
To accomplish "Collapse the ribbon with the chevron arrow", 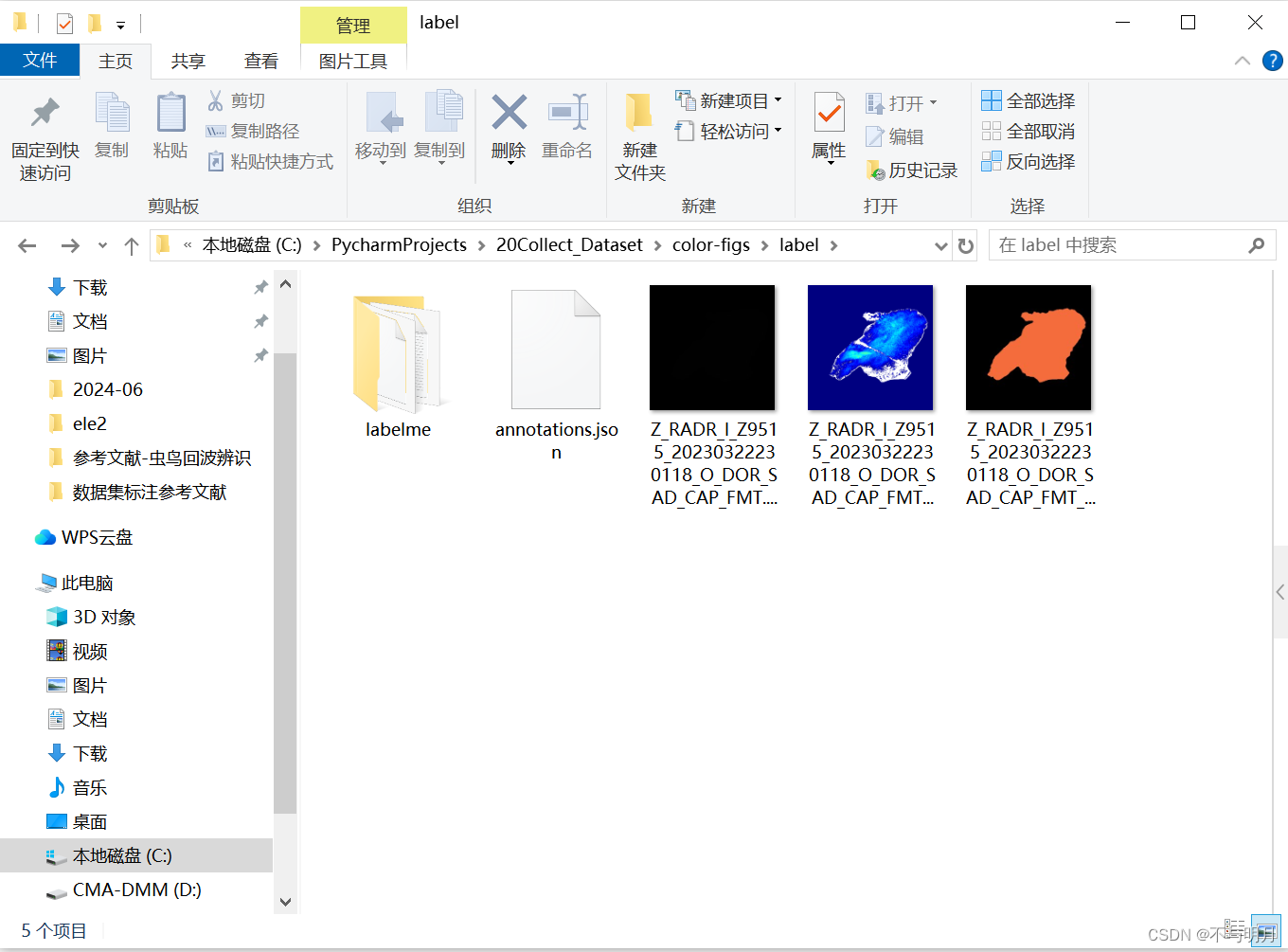I will click(x=1242, y=61).
